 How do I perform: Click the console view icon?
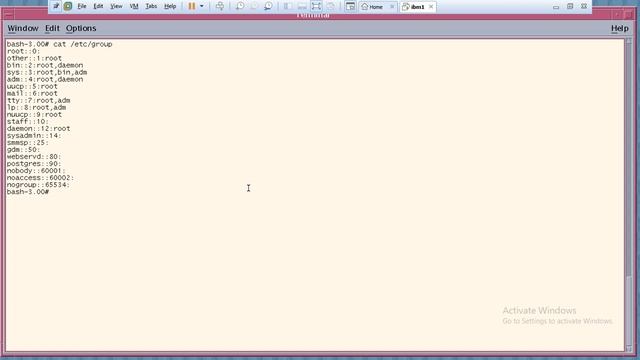[350, 6]
